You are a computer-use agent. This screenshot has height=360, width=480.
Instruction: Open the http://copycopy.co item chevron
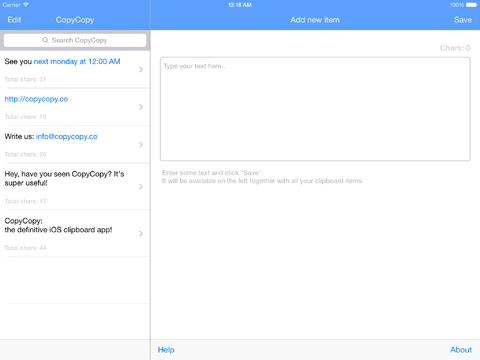pyautogui.click(x=141, y=107)
